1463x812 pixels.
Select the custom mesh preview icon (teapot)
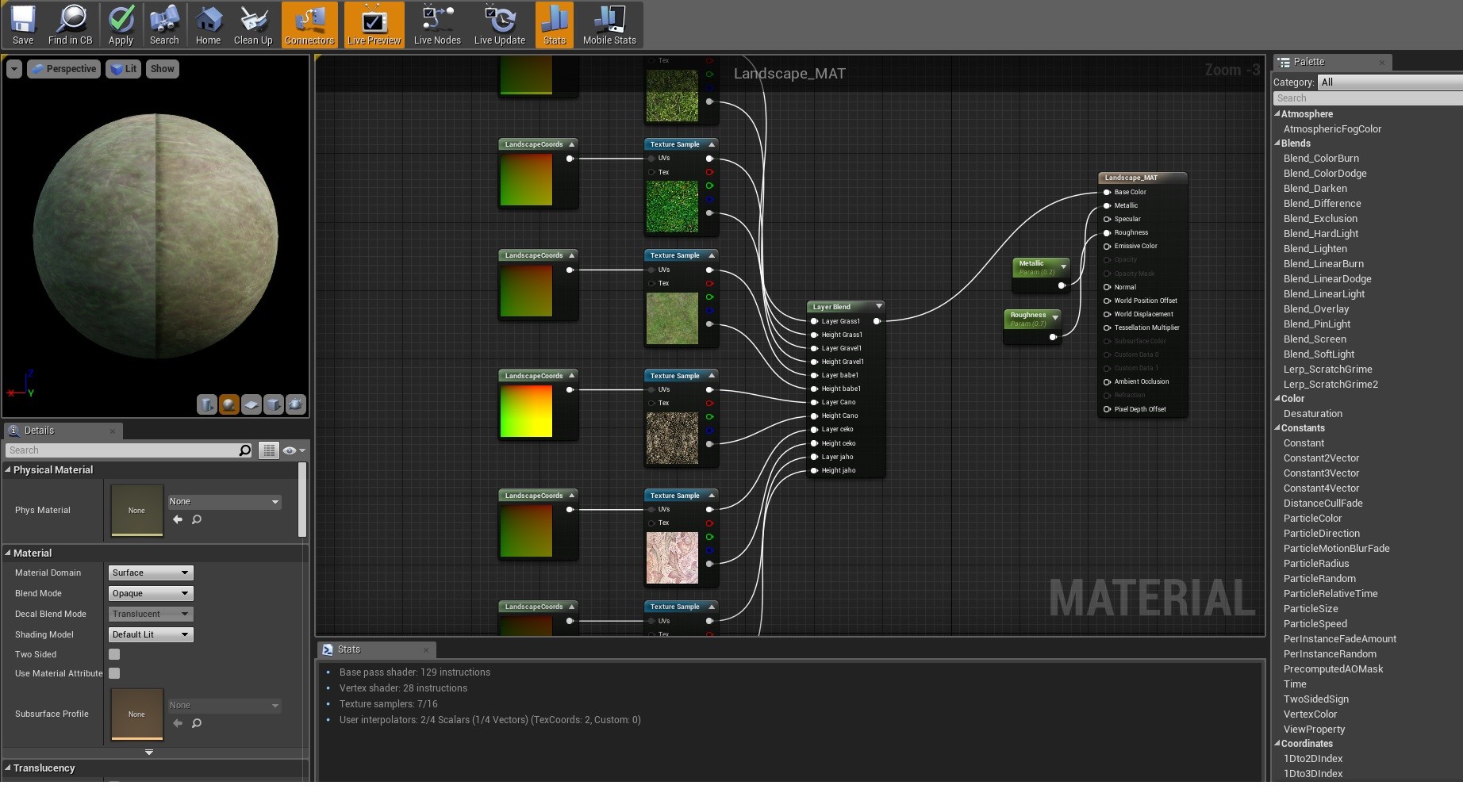click(x=295, y=404)
